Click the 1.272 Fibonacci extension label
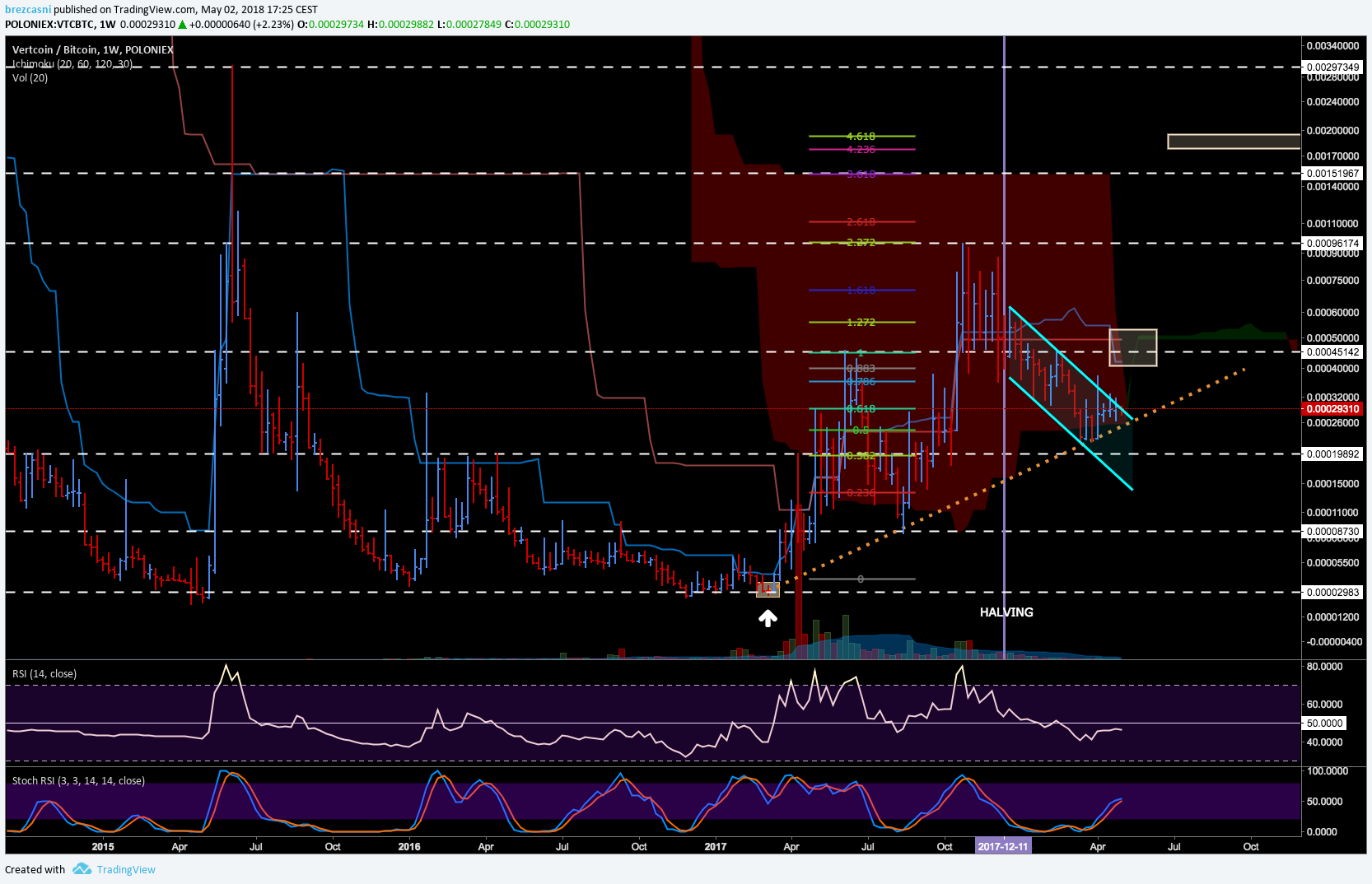The height and width of the screenshot is (884, 1372). point(861,323)
